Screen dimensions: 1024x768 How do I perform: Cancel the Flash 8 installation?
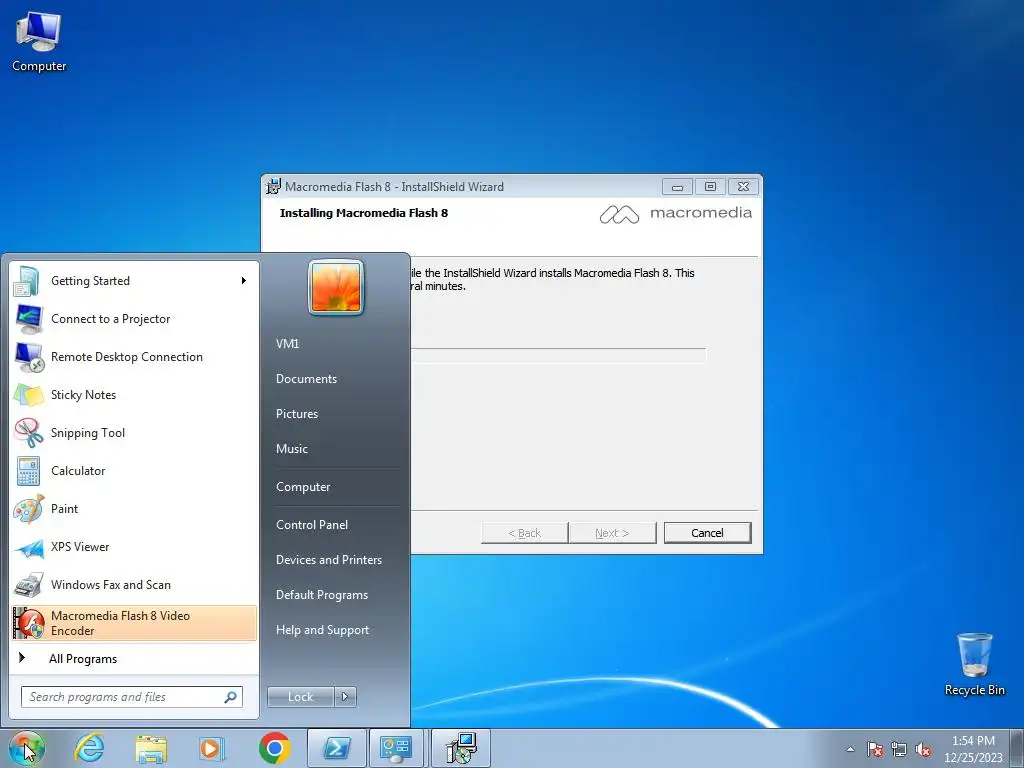pyautogui.click(x=707, y=533)
